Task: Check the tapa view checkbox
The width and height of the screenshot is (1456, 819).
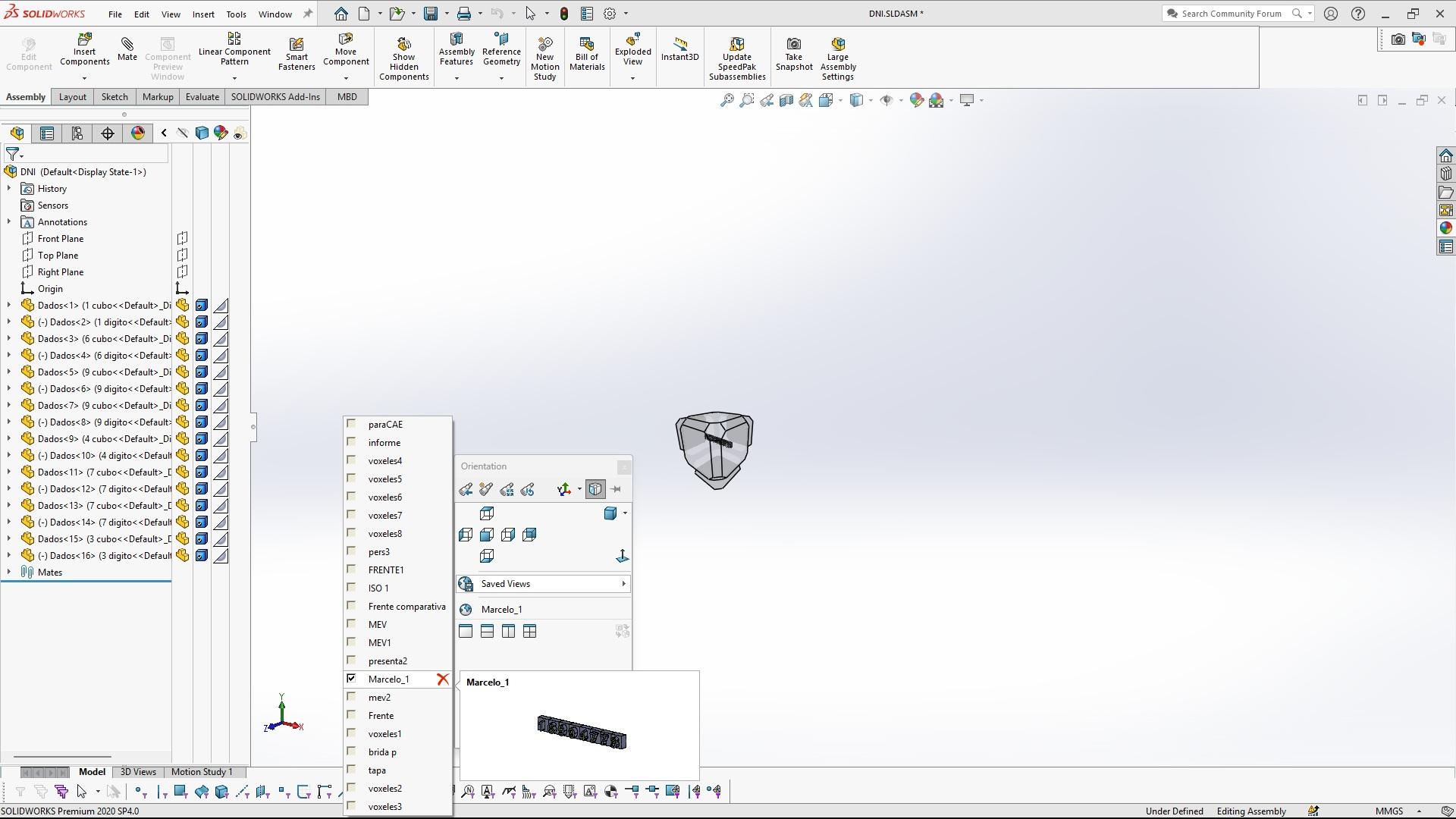Action: click(x=351, y=770)
